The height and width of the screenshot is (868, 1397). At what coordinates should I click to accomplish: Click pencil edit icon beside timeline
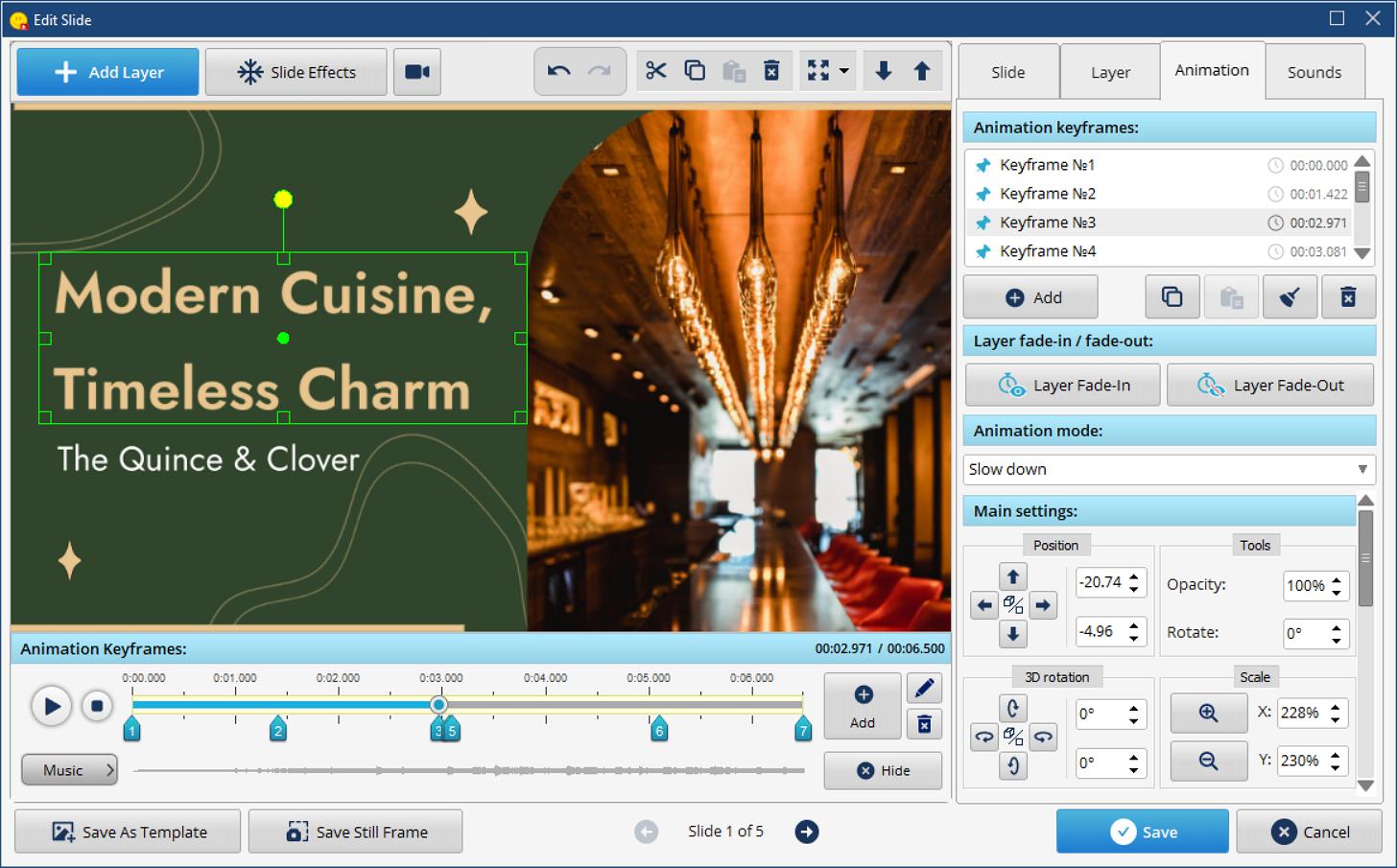(923, 689)
